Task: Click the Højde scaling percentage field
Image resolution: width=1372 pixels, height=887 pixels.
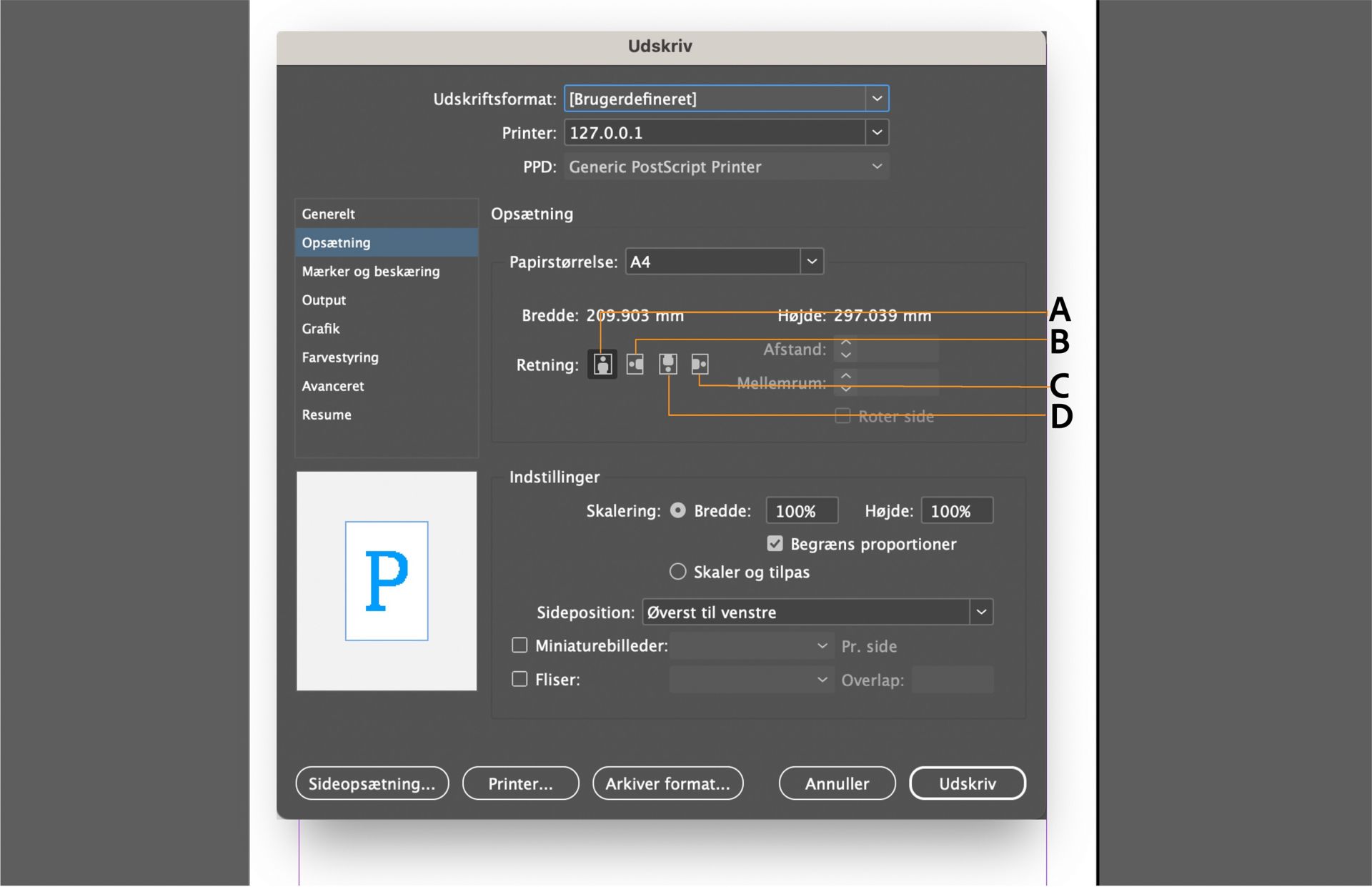Action: tap(956, 511)
